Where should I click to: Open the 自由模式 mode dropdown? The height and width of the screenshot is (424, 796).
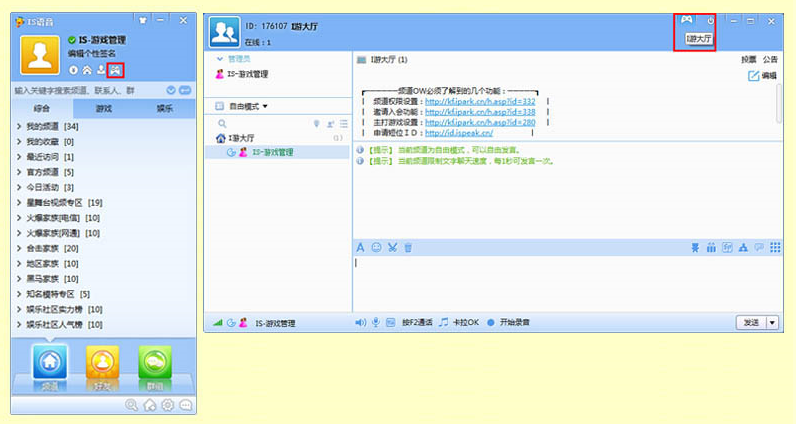pyautogui.click(x=249, y=105)
